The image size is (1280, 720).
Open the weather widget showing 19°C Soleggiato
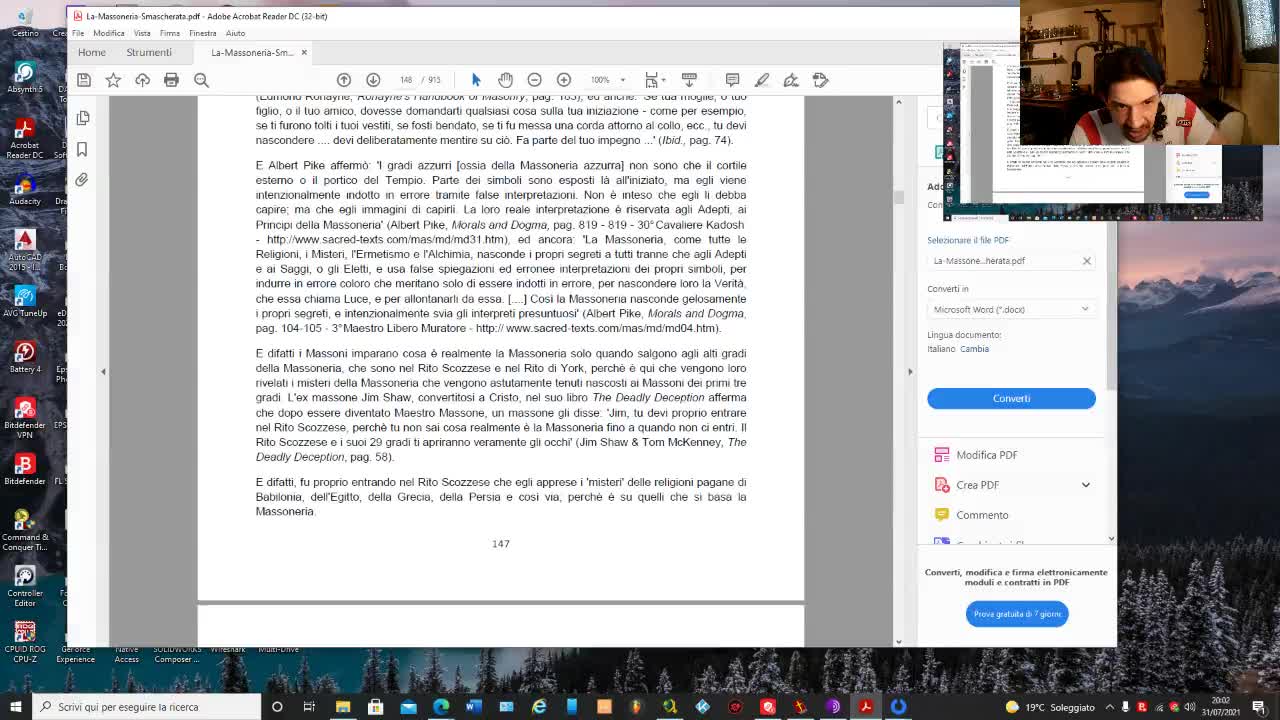click(x=1050, y=707)
